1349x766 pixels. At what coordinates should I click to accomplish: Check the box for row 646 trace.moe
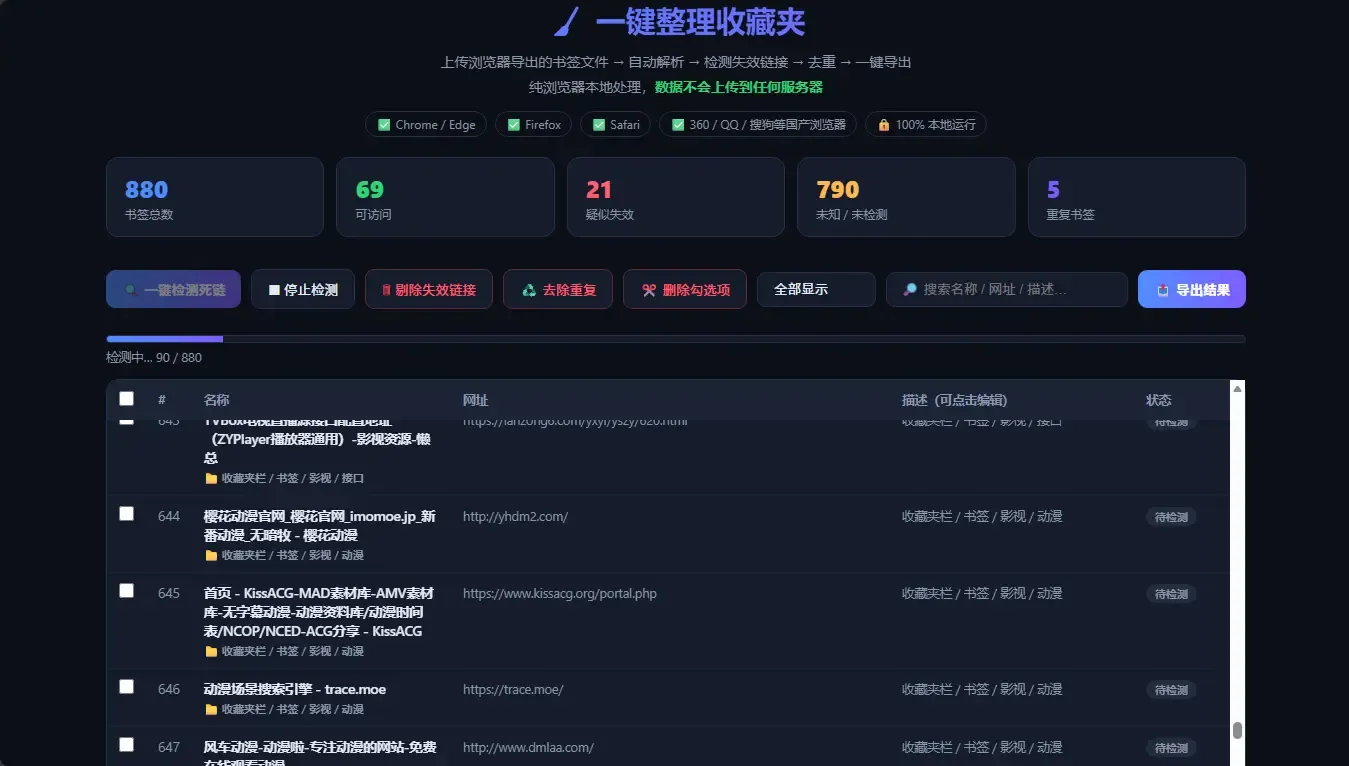126,686
